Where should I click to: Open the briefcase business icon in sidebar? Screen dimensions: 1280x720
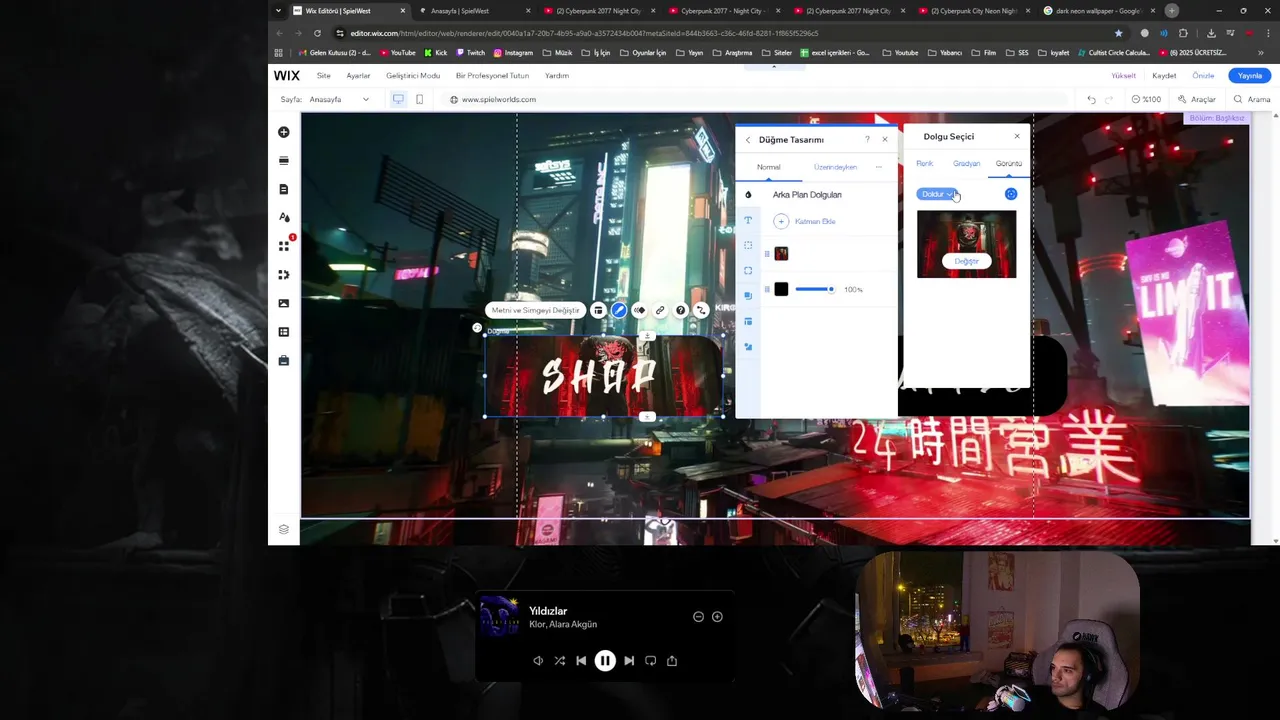[x=284, y=360]
